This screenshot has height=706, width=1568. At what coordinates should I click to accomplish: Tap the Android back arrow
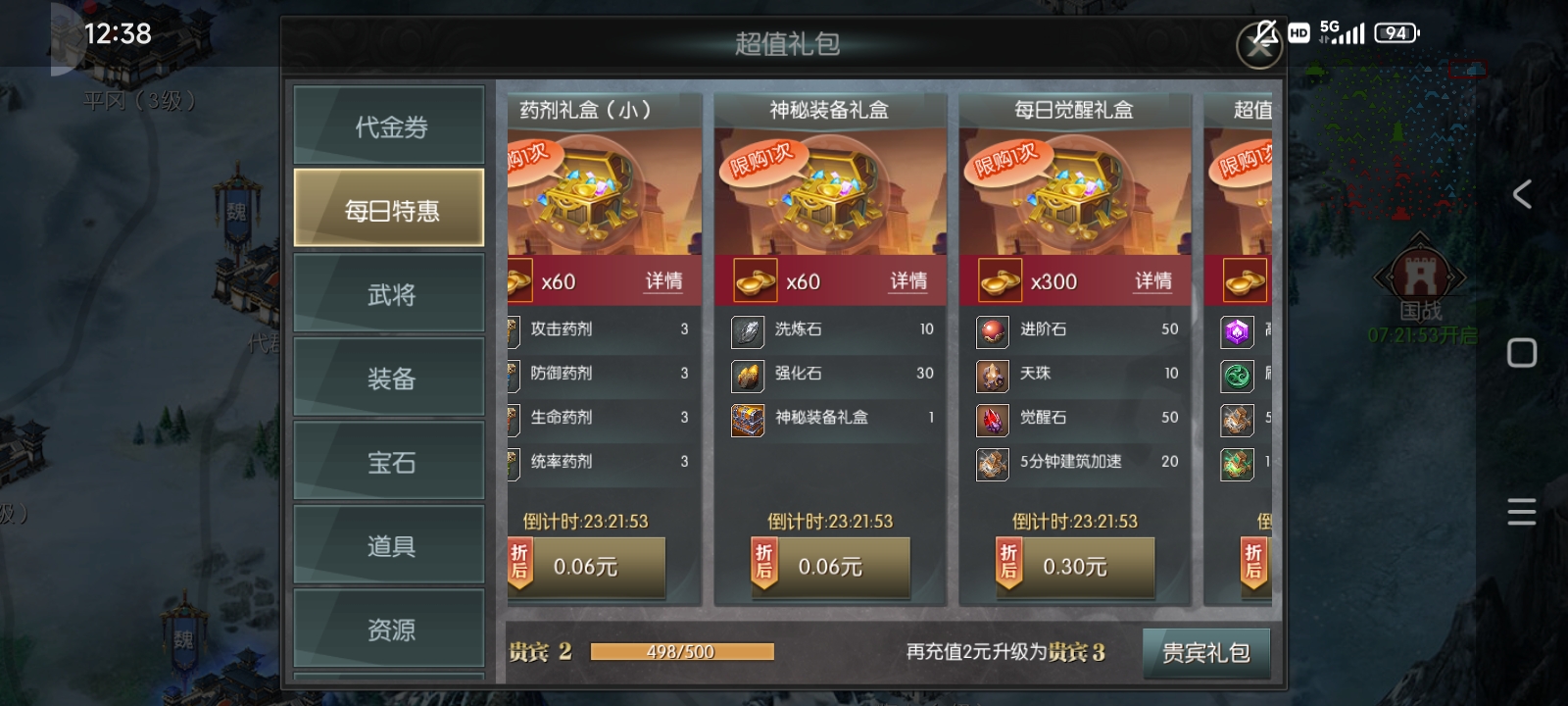click(x=1522, y=194)
